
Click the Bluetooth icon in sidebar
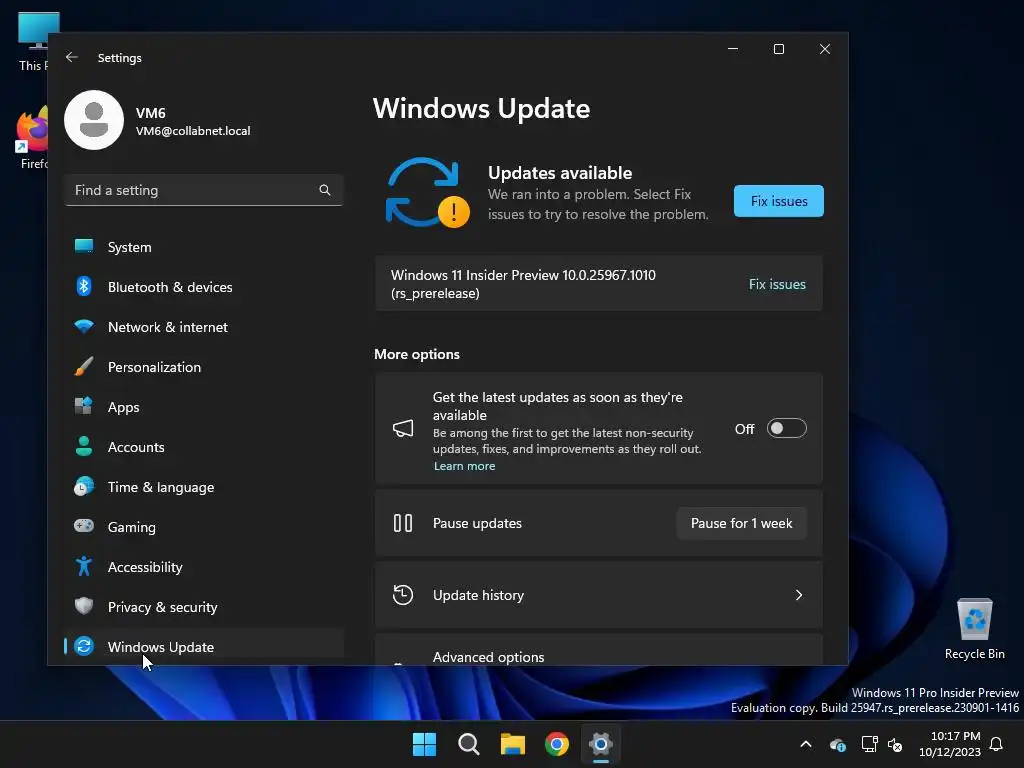coord(84,286)
